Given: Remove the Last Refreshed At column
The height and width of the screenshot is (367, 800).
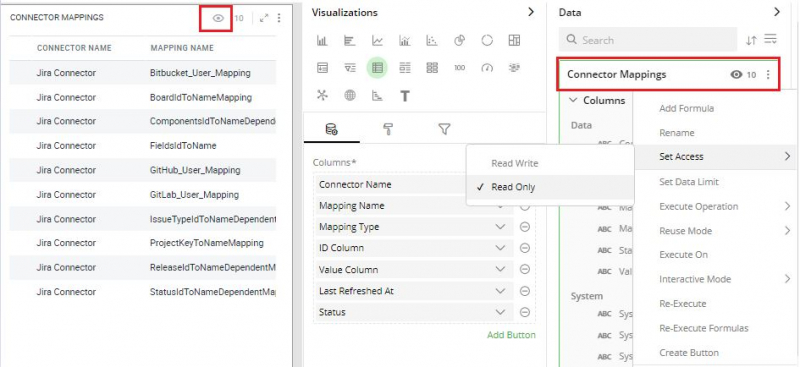Looking at the screenshot, I should click(x=524, y=291).
